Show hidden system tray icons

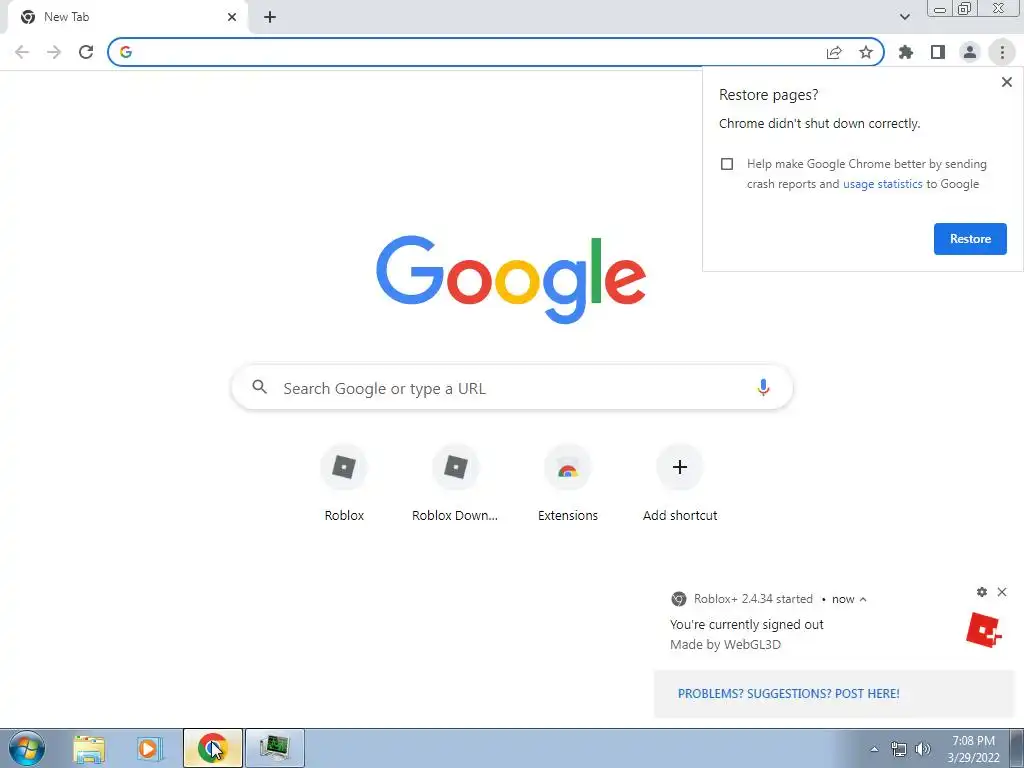(x=874, y=749)
